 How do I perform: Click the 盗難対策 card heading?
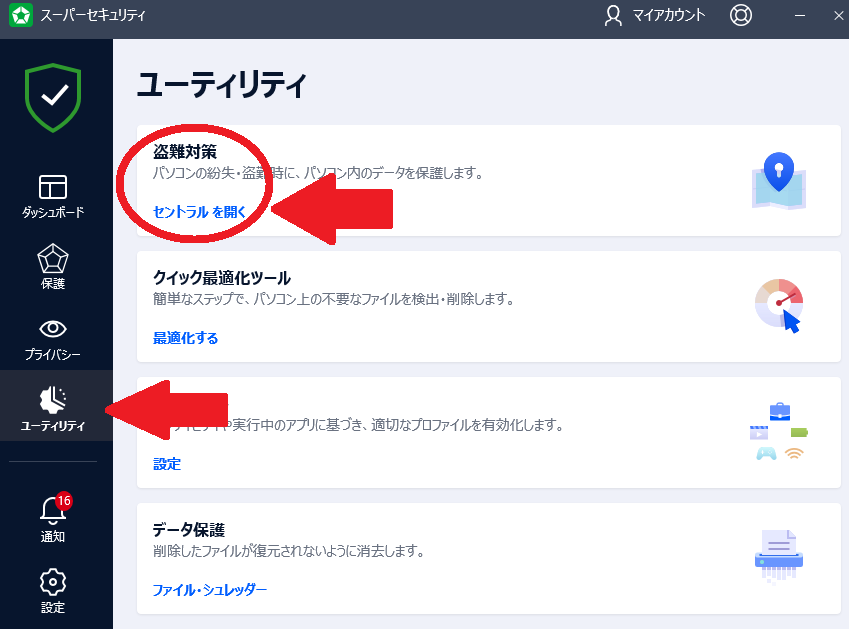coord(184,152)
